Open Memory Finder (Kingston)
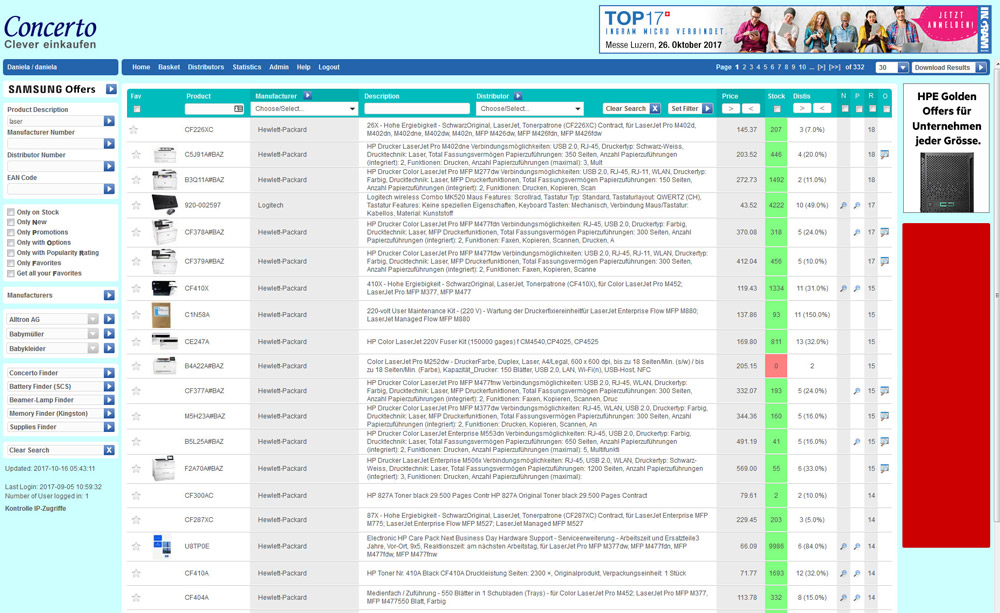 61,414
